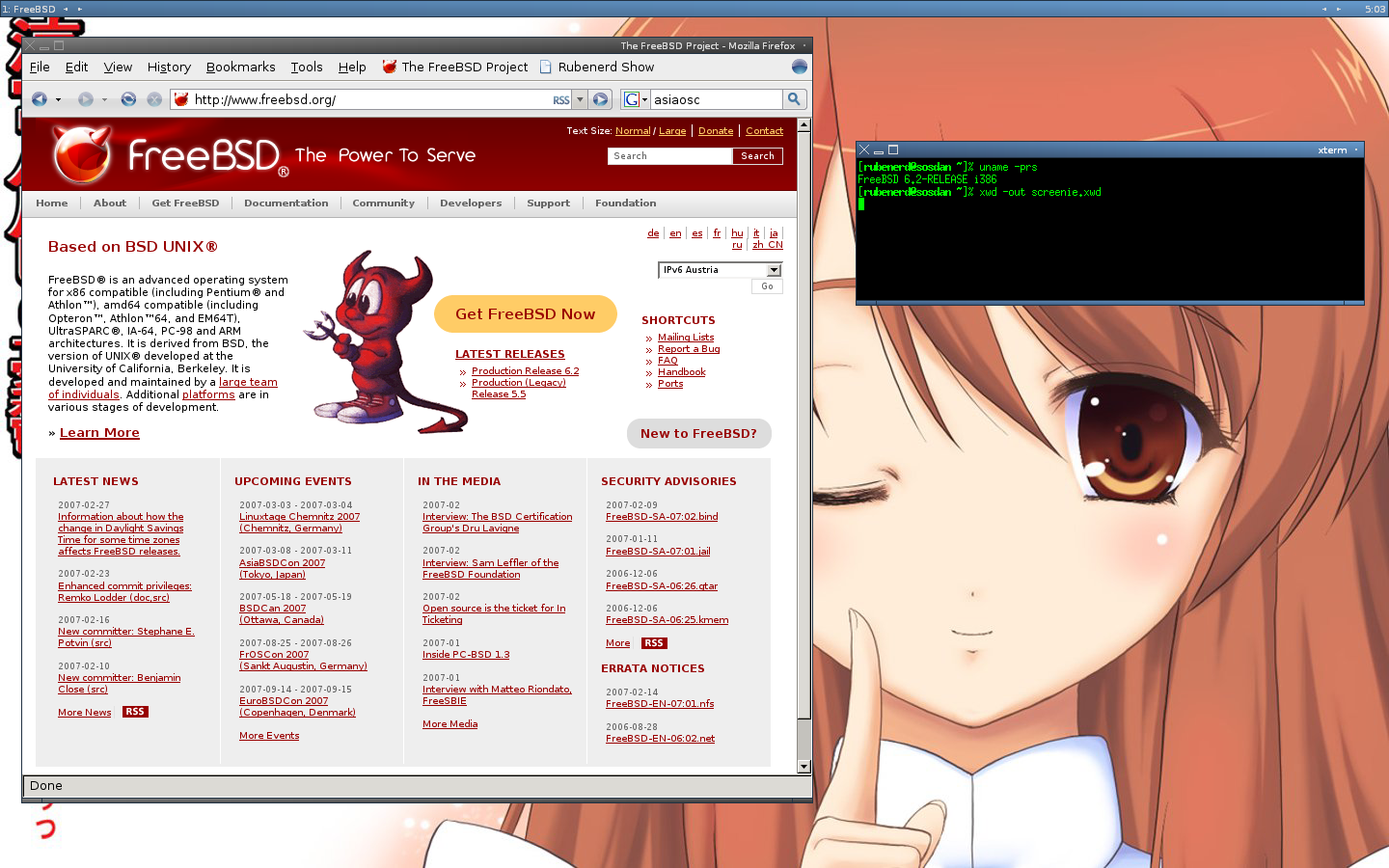
Task: Click the FreeBSD site Search button
Action: click(757, 156)
